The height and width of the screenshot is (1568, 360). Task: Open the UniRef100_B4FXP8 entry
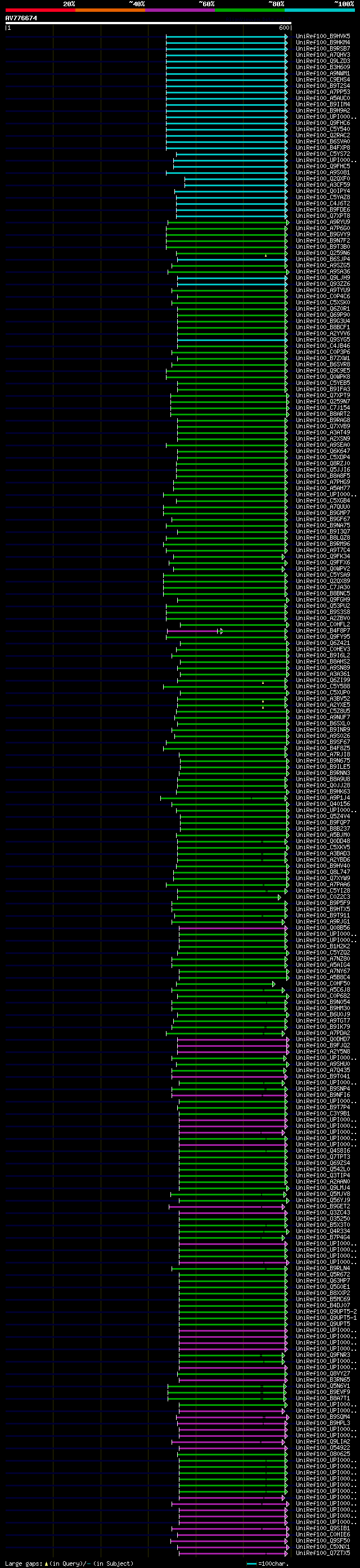(x=323, y=148)
